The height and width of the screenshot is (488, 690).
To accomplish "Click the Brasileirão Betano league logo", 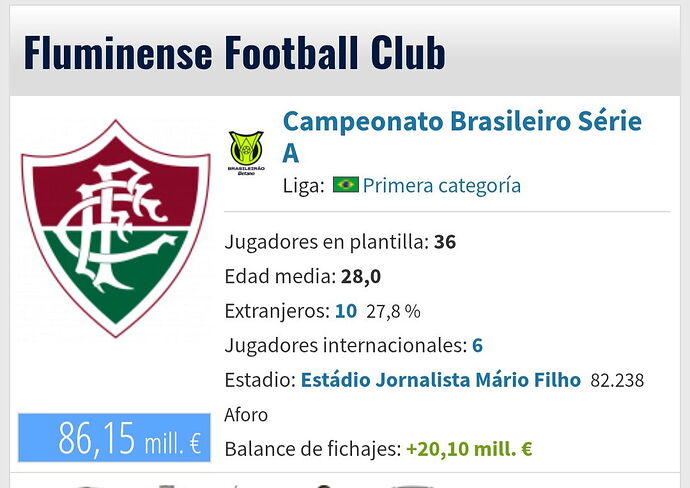I will [x=246, y=153].
